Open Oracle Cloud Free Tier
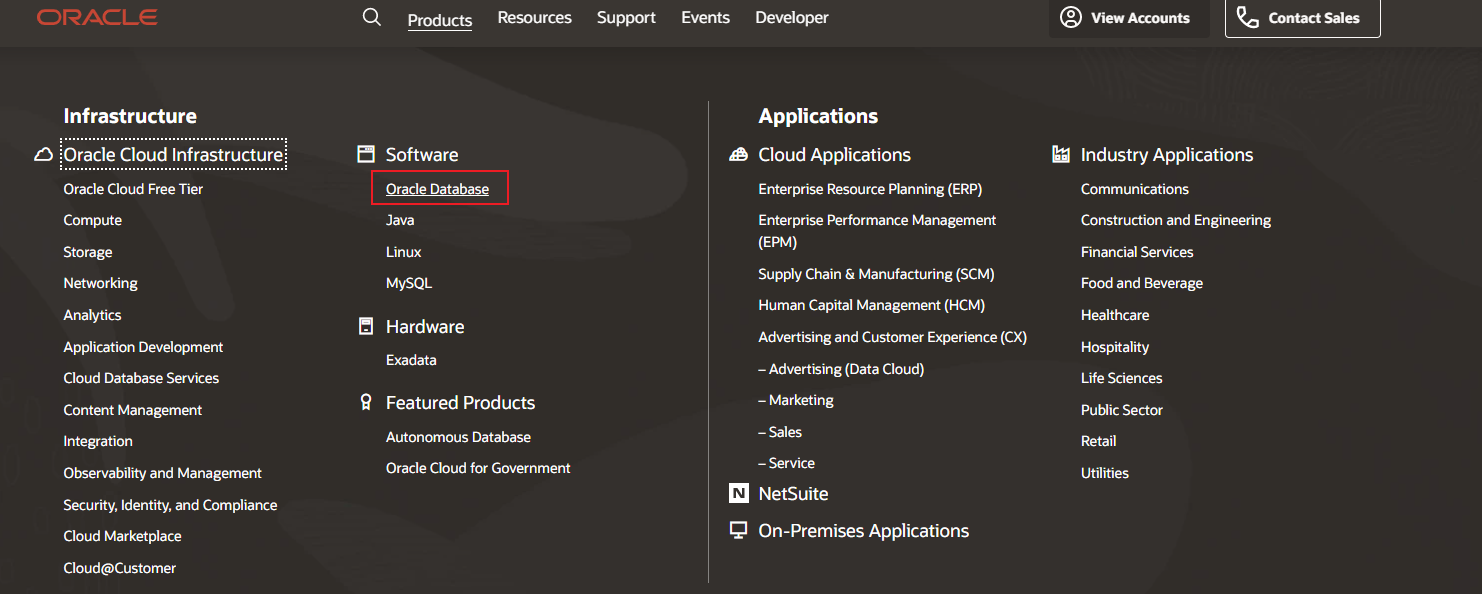 click(134, 189)
